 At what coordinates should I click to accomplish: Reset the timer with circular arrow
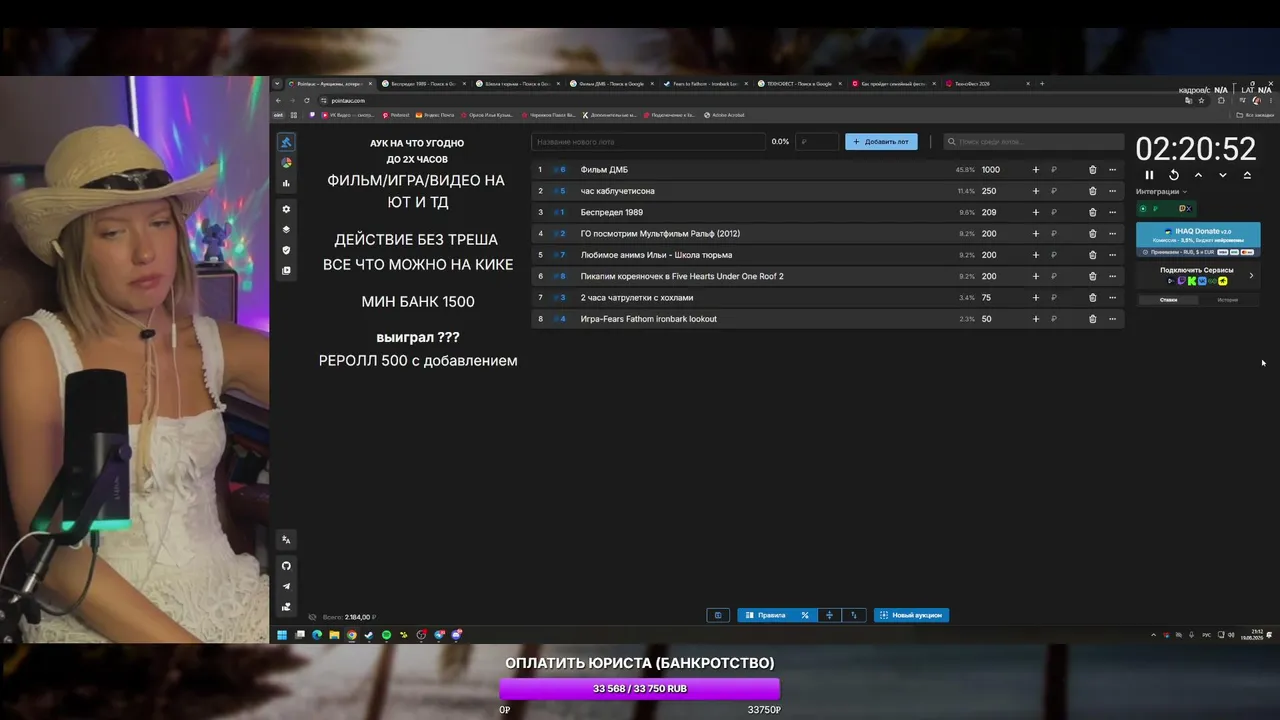point(1174,175)
